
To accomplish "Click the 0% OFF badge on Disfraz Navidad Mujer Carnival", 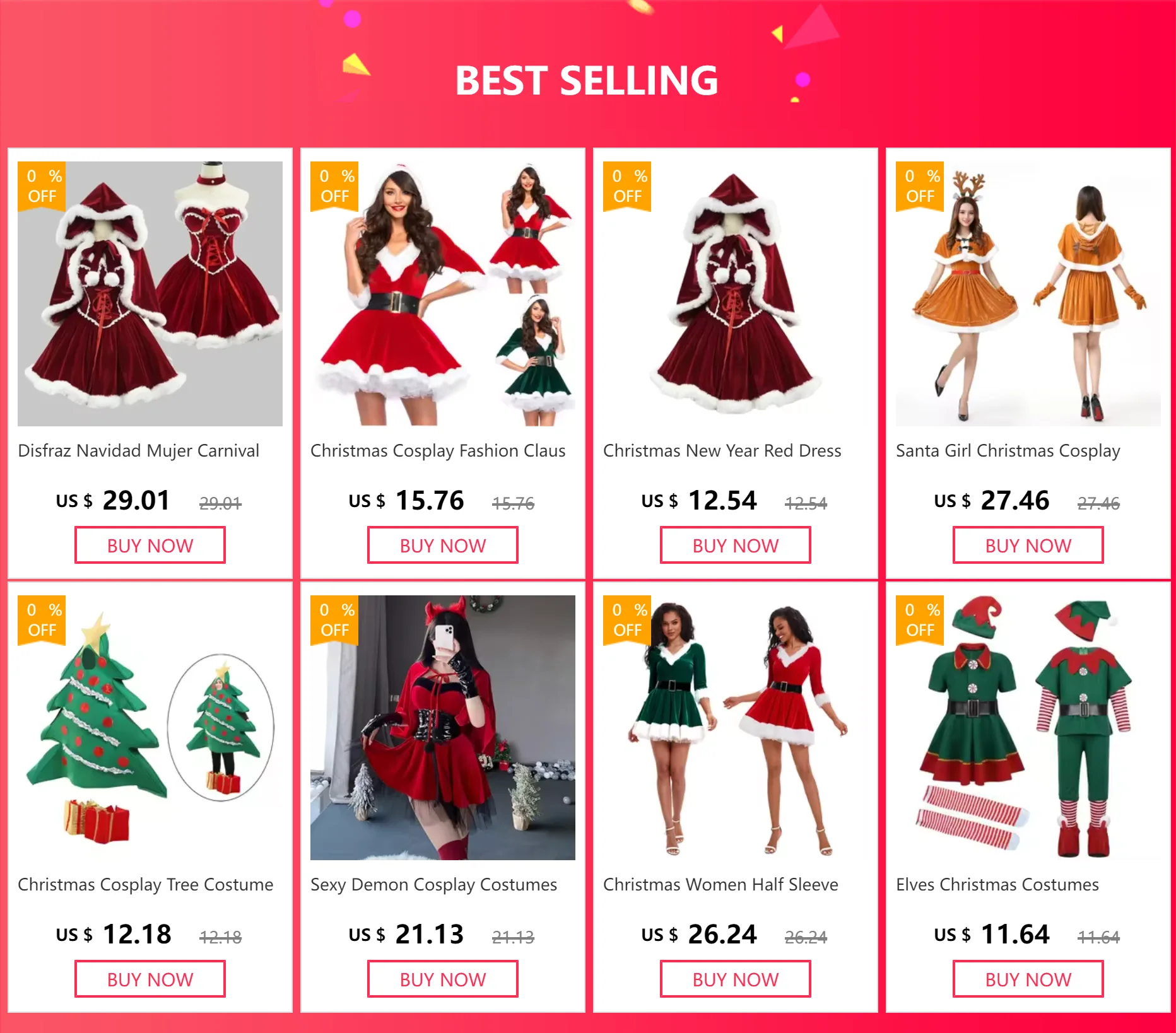I will (x=42, y=186).
